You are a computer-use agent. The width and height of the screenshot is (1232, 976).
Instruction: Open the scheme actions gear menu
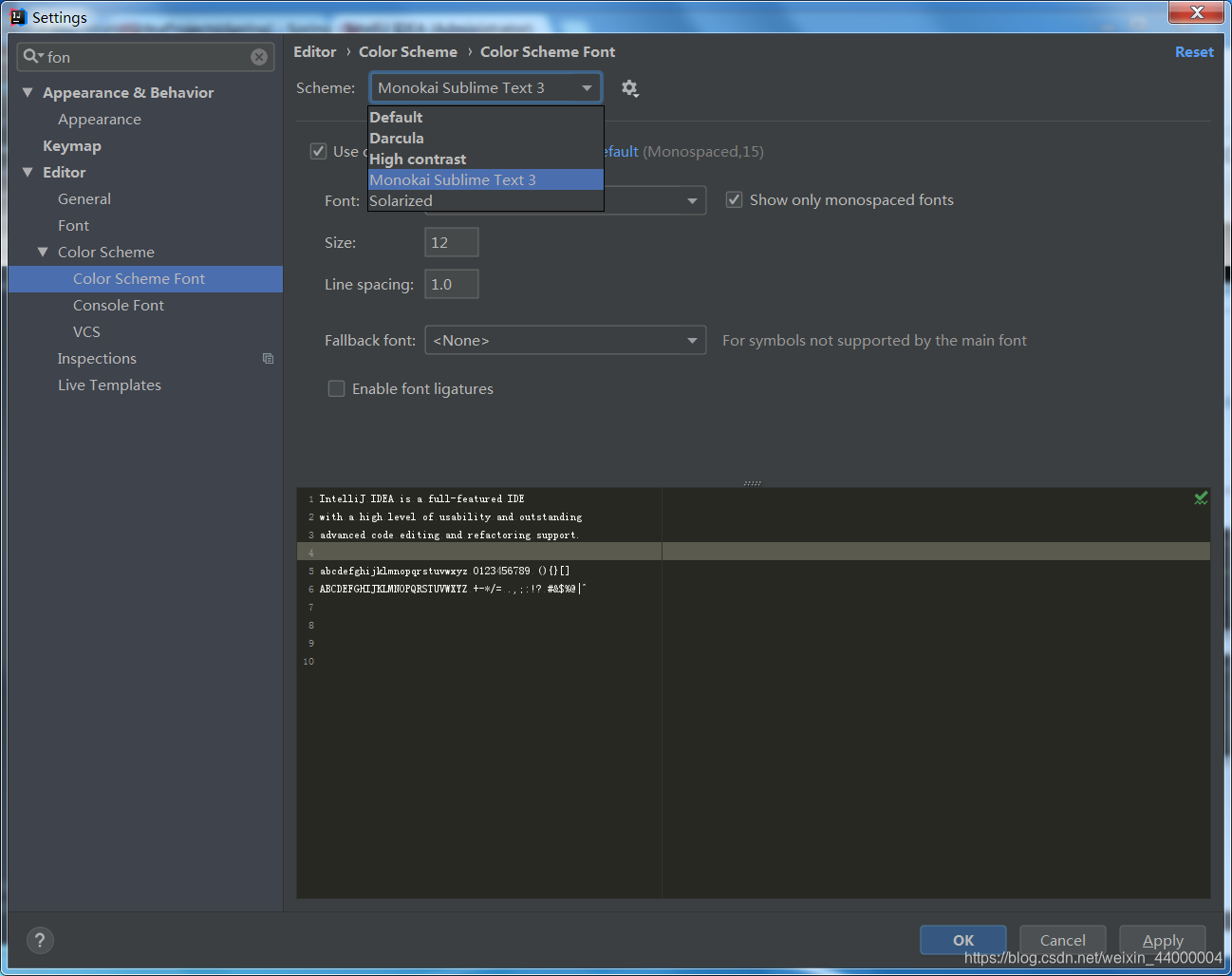click(629, 88)
